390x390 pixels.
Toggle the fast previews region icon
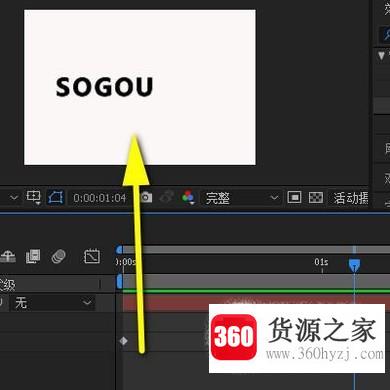point(294,197)
